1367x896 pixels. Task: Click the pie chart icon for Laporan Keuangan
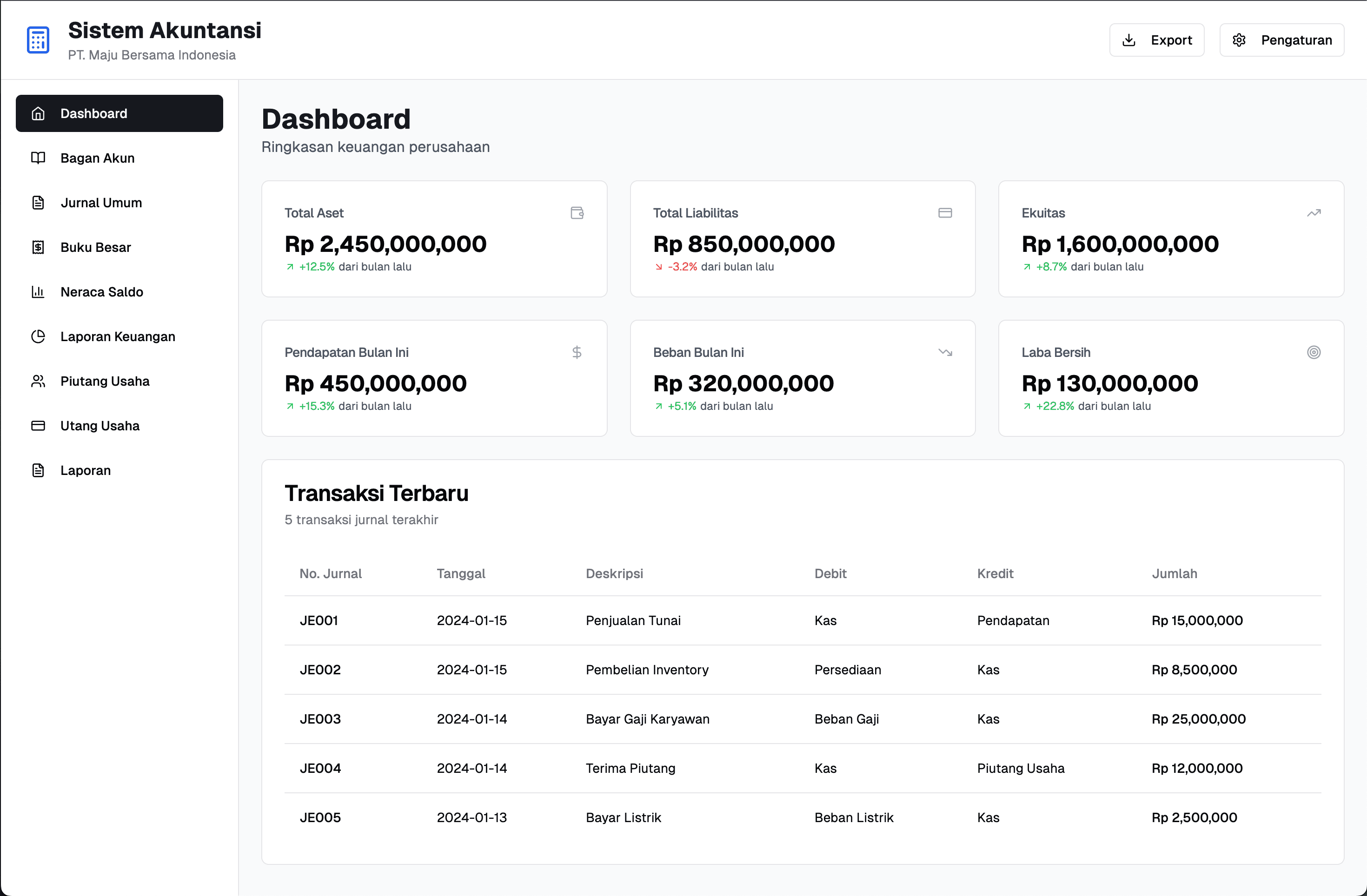coord(38,336)
